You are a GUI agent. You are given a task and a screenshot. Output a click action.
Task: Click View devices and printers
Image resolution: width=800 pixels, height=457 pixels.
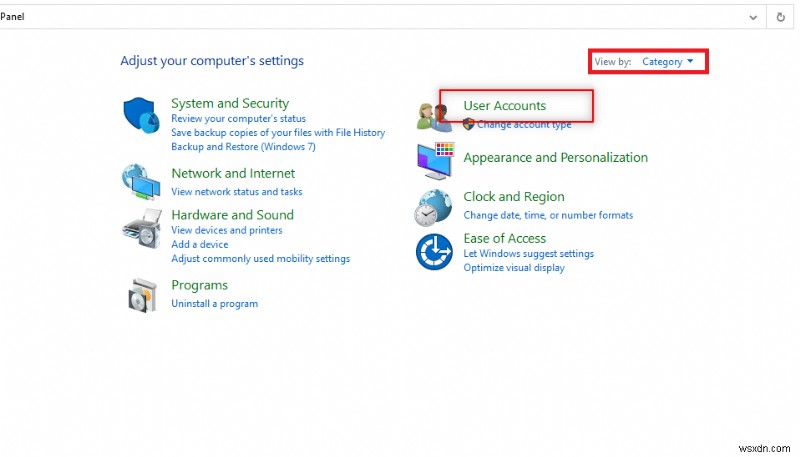pyautogui.click(x=227, y=230)
